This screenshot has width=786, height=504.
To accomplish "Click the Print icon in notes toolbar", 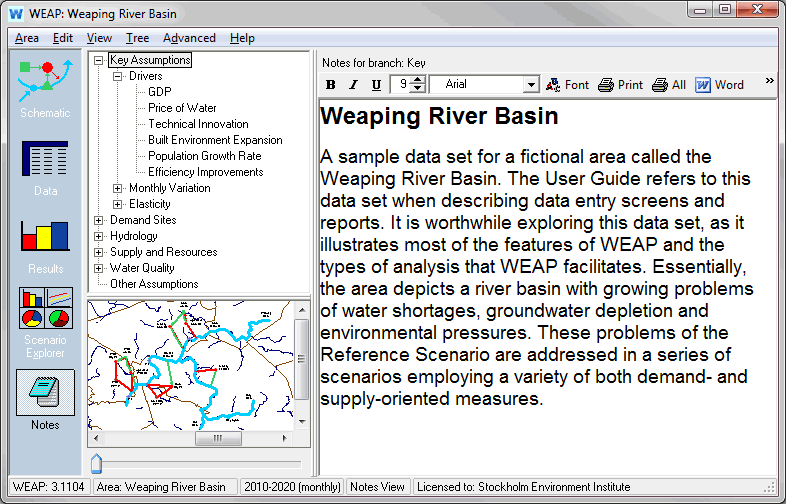I will point(620,85).
